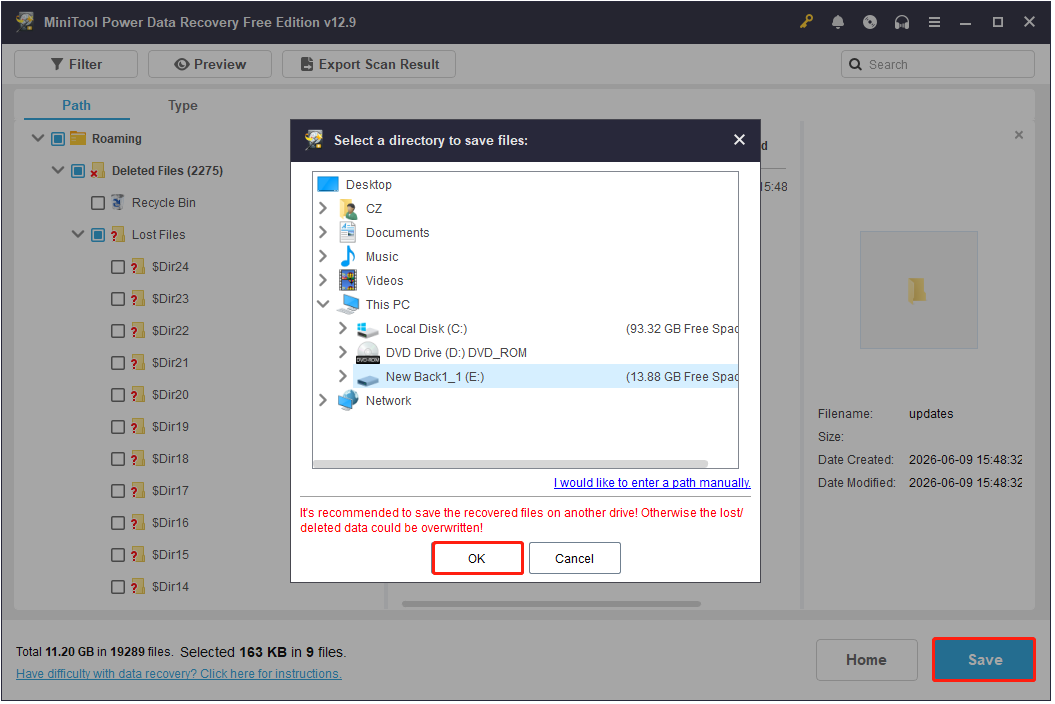Click Export Scan Result
1055x704 pixels.
(370, 65)
